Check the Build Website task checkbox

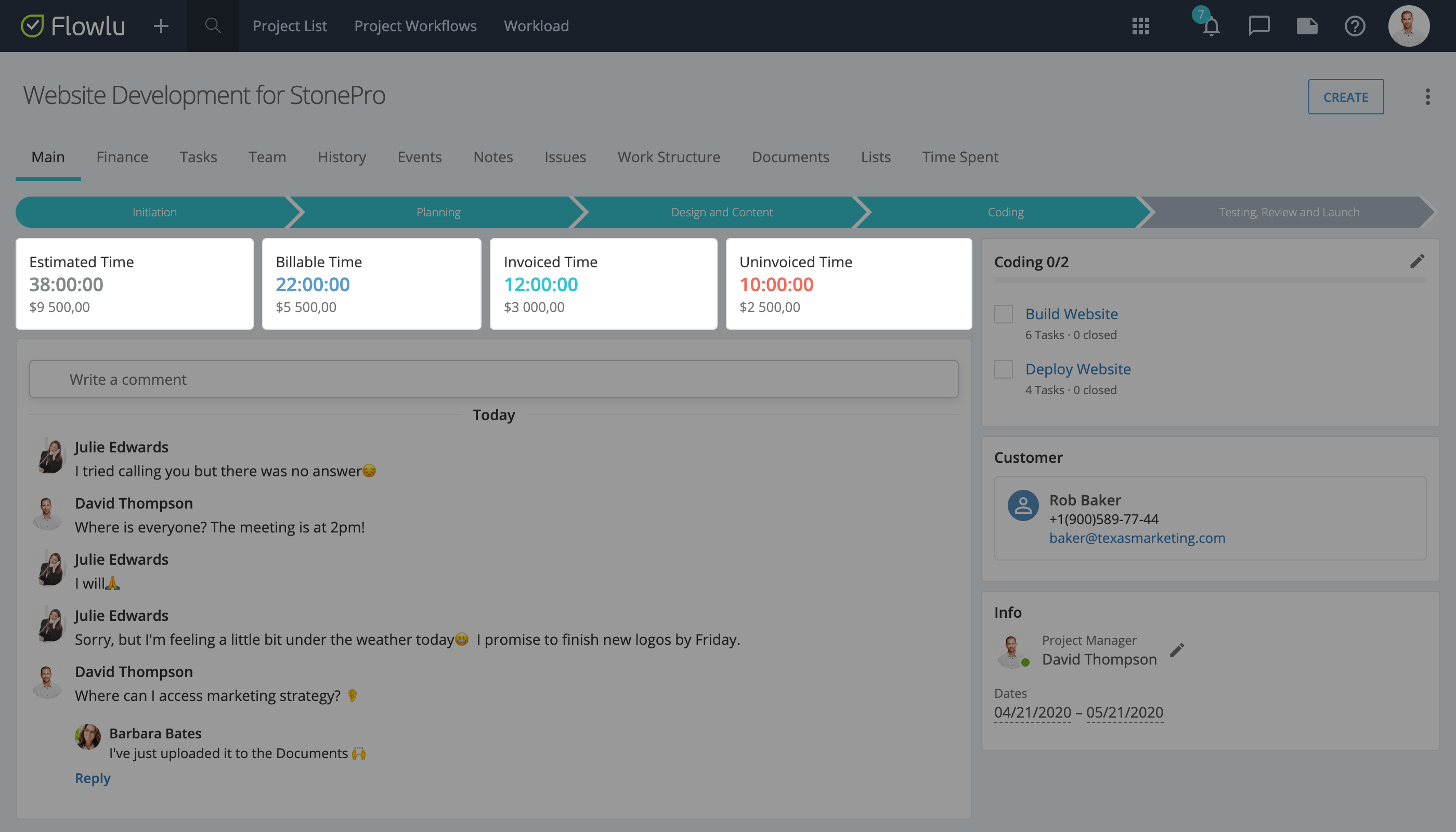[x=1003, y=314]
